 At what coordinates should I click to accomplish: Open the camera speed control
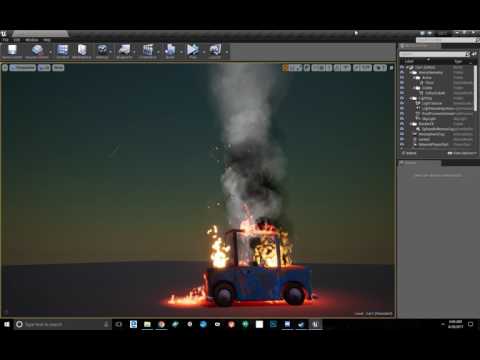380,68
